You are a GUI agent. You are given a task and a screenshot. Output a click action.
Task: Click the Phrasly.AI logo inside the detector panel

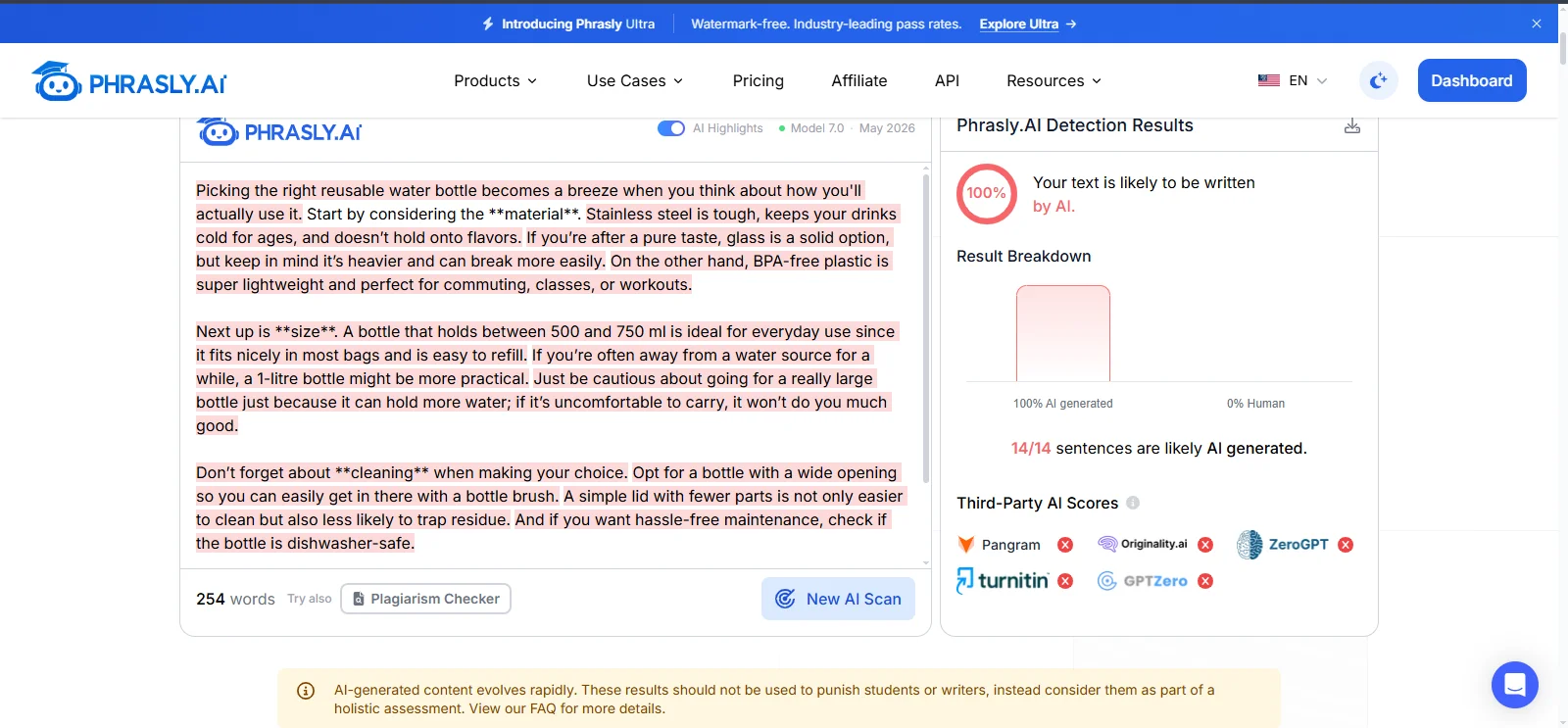[x=279, y=131]
